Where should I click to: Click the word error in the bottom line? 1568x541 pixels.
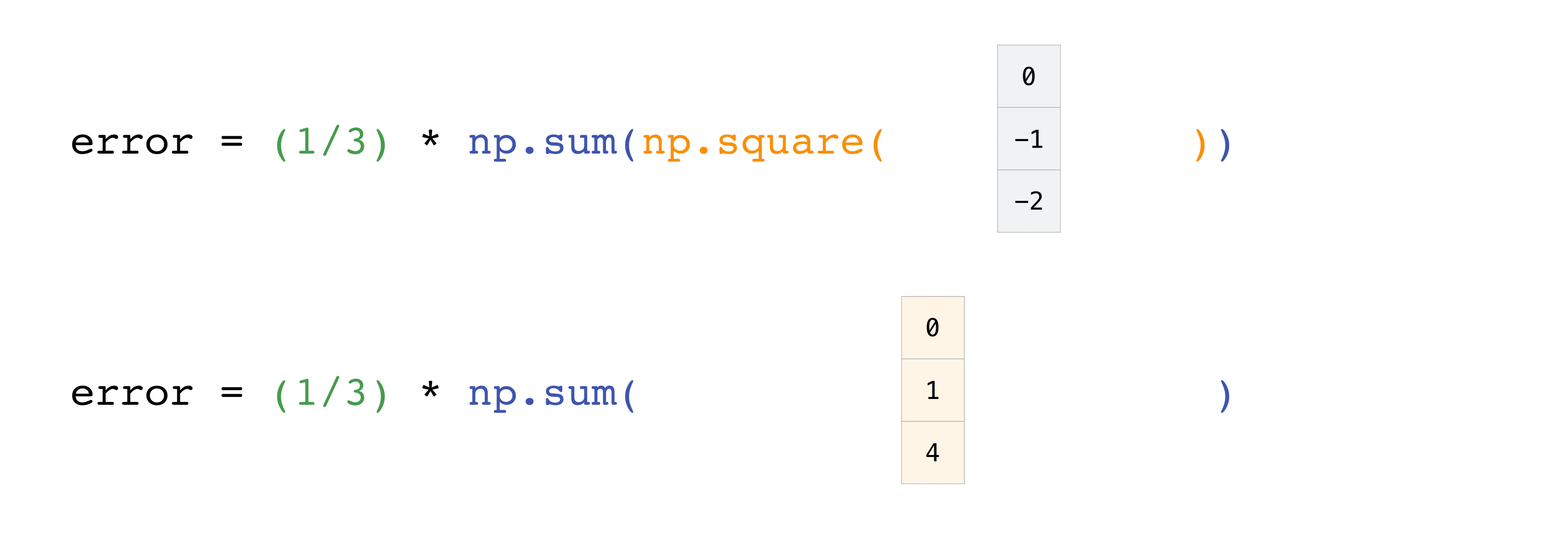(131, 394)
